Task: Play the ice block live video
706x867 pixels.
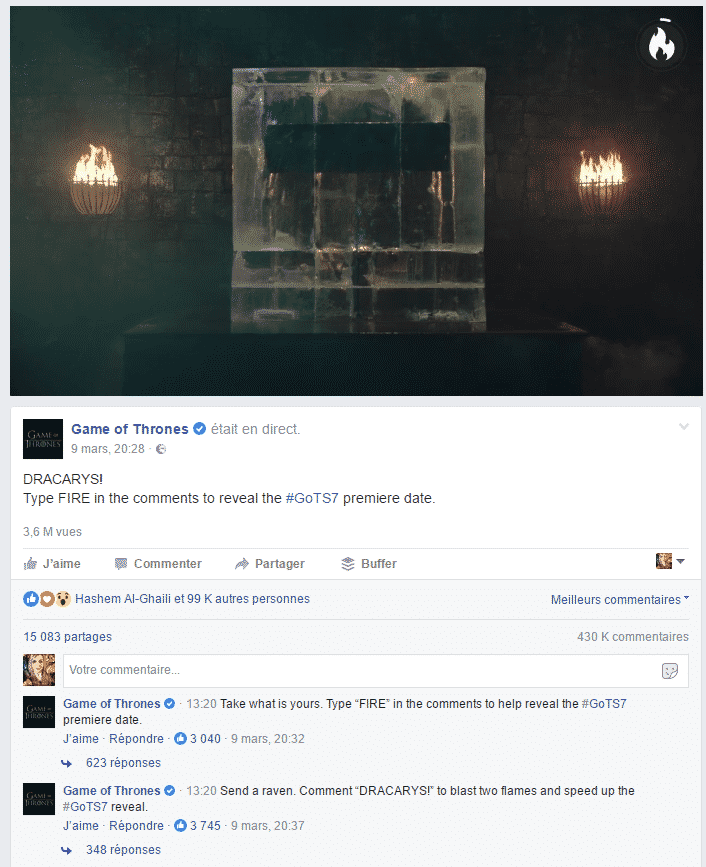Action: point(356,201)
